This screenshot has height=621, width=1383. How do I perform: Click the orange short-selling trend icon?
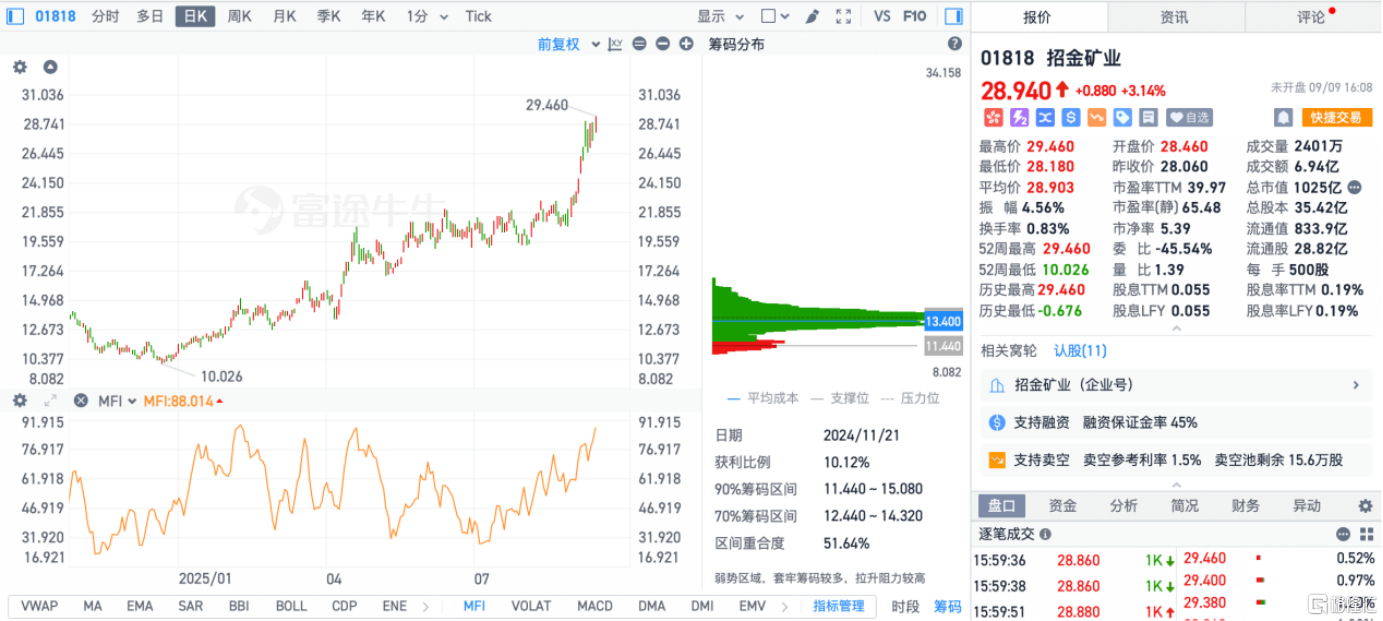click(x=1097, y=117)
